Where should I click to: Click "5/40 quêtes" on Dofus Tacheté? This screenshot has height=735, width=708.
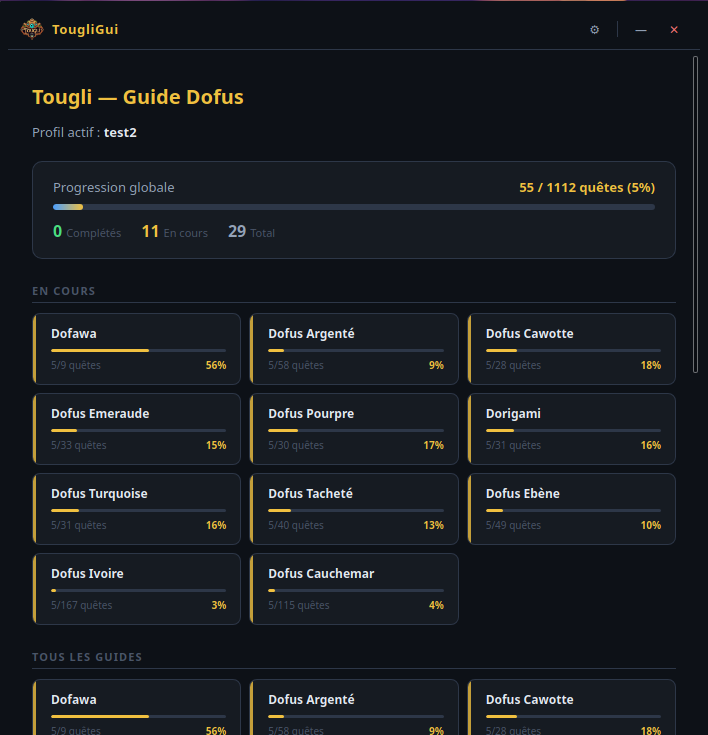point(296,525)
